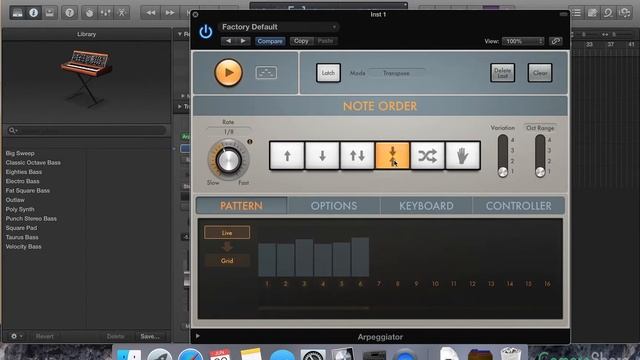Click the capture live pattern MIDI icon
The height and width of the screenshot is (360, 640).
(x=266, y=73)
